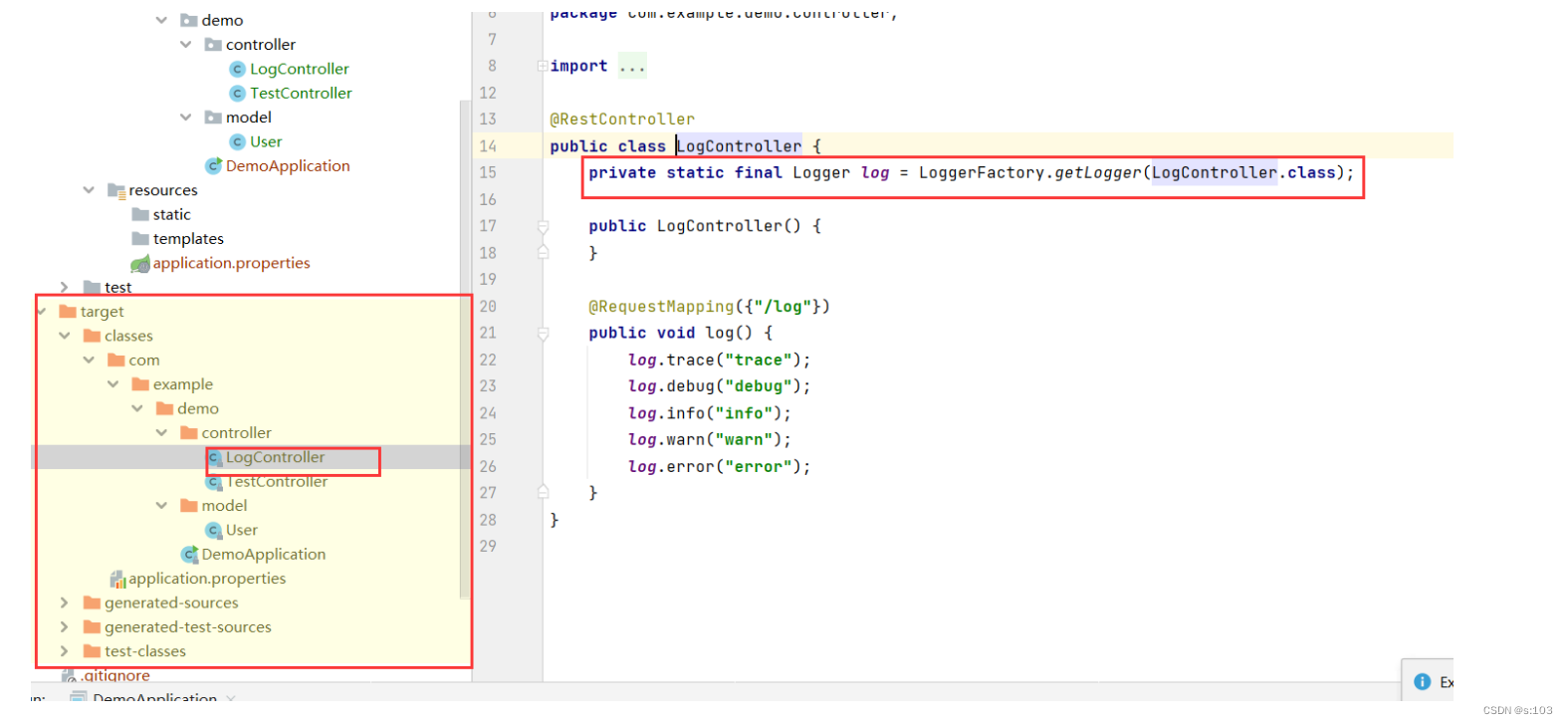Image resolution: width=1568 pixels, height=724 pixels.
Task: Expand the generated-sources folder
Action: (64, 603)
